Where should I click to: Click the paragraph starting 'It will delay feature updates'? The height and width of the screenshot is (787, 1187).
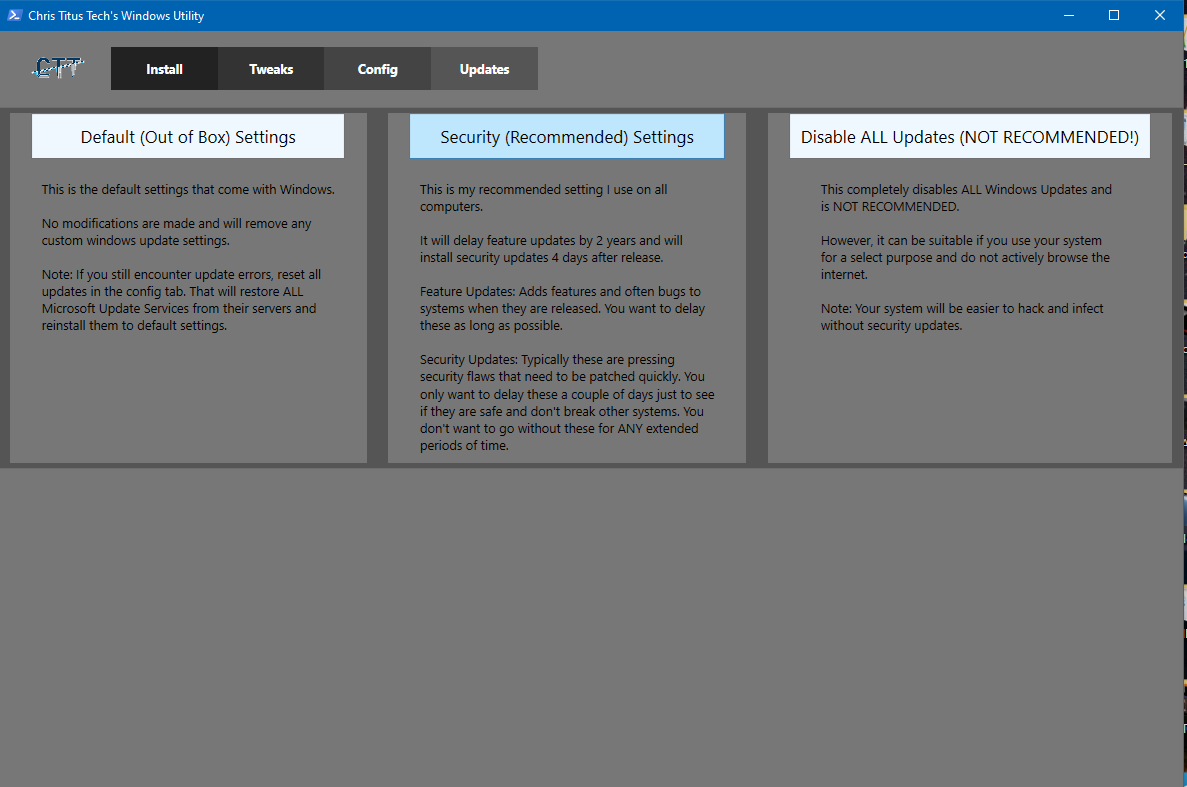pos(551,249)
